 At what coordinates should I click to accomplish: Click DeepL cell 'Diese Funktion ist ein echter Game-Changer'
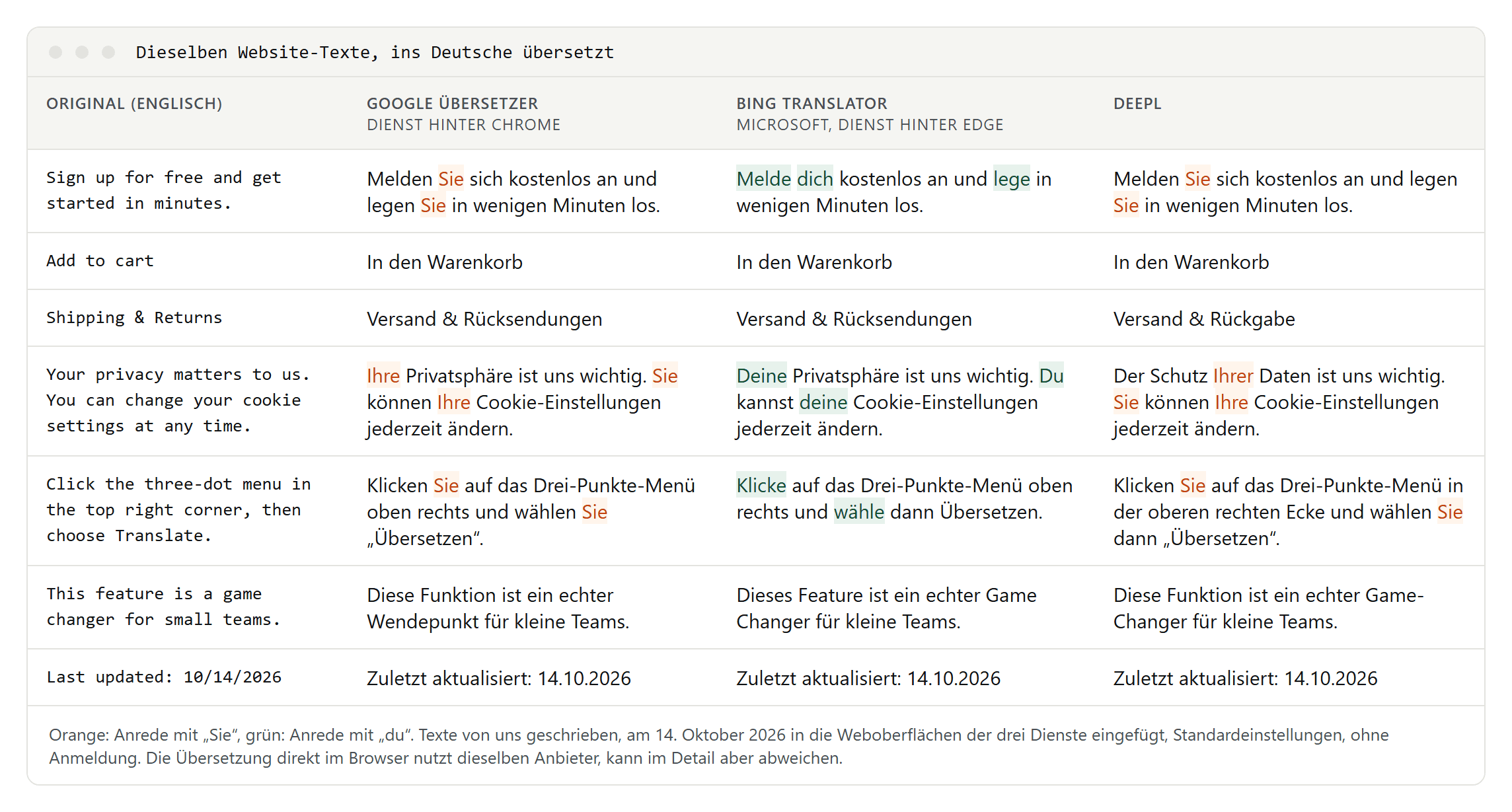click(x=1268, y=608)
